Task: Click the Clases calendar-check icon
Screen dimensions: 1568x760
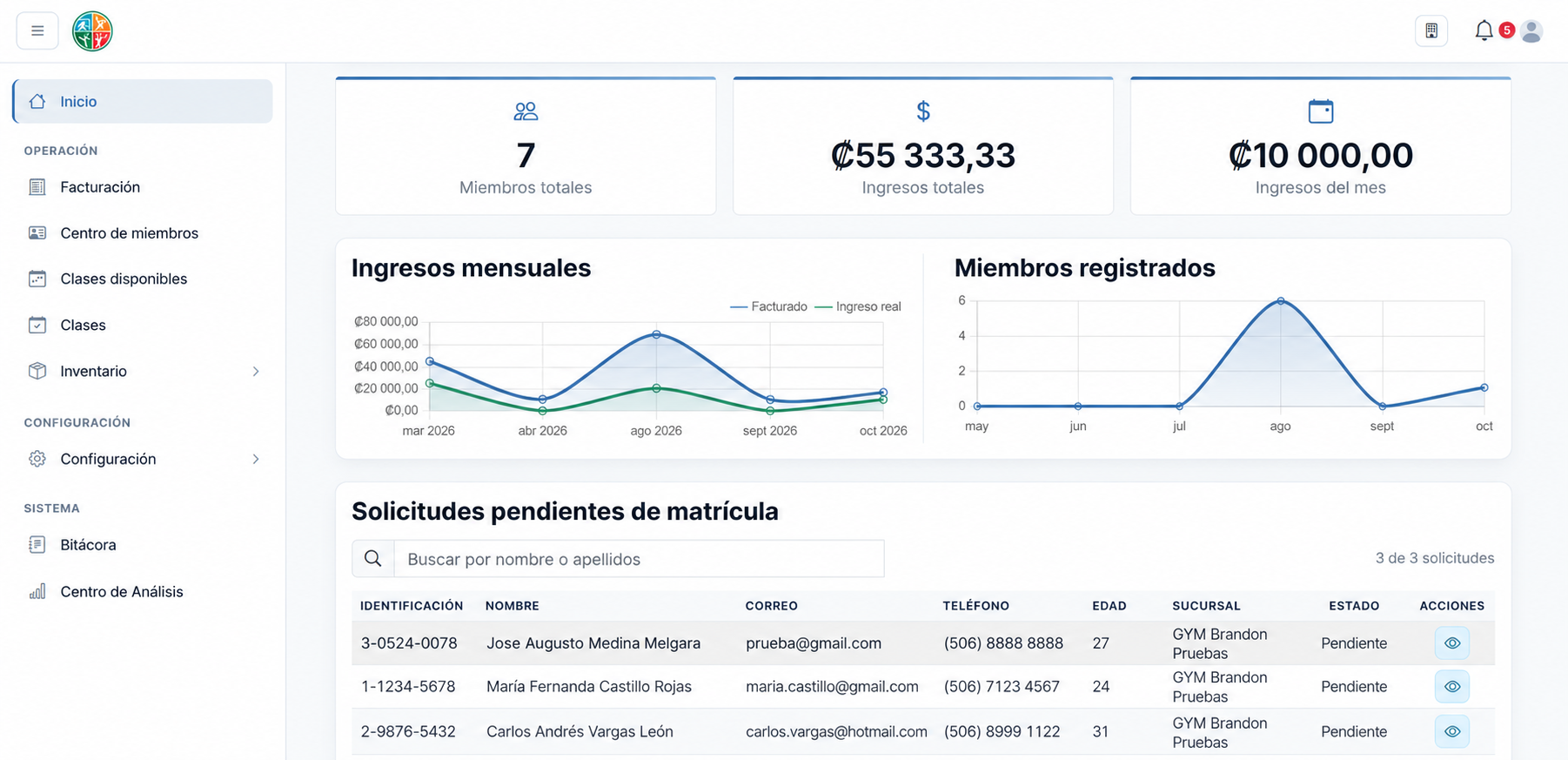Action: [x=37, y=326]
